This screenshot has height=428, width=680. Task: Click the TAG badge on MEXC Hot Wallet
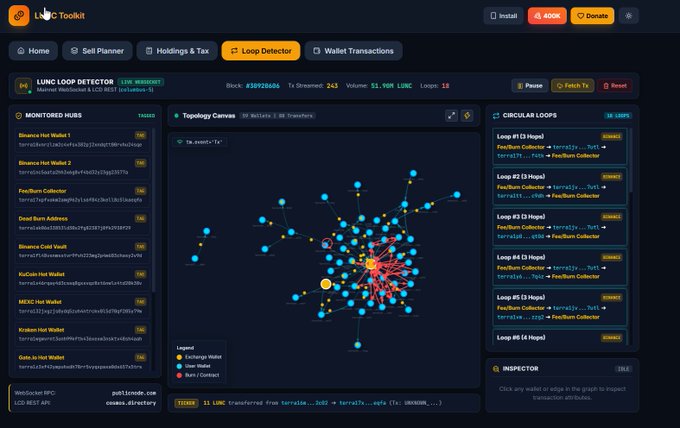pos(140,302)
